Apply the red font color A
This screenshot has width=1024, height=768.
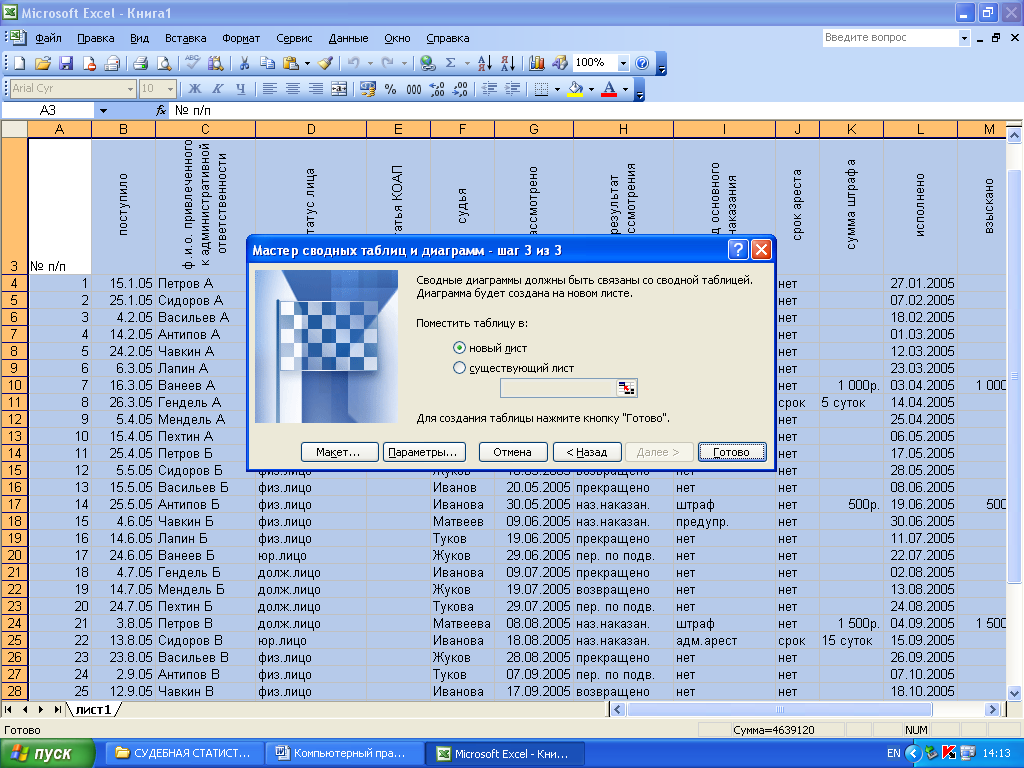click(x=609, y=88)
